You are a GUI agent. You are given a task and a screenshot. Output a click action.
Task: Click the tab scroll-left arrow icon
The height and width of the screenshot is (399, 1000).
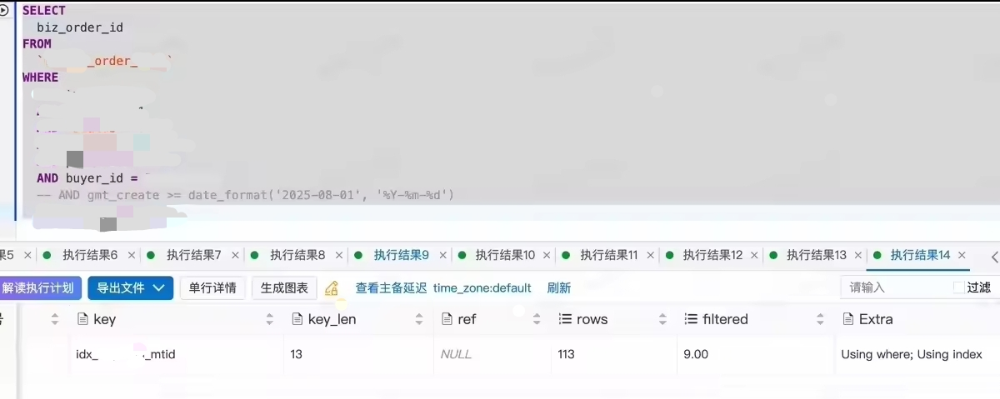click(994, 257)
